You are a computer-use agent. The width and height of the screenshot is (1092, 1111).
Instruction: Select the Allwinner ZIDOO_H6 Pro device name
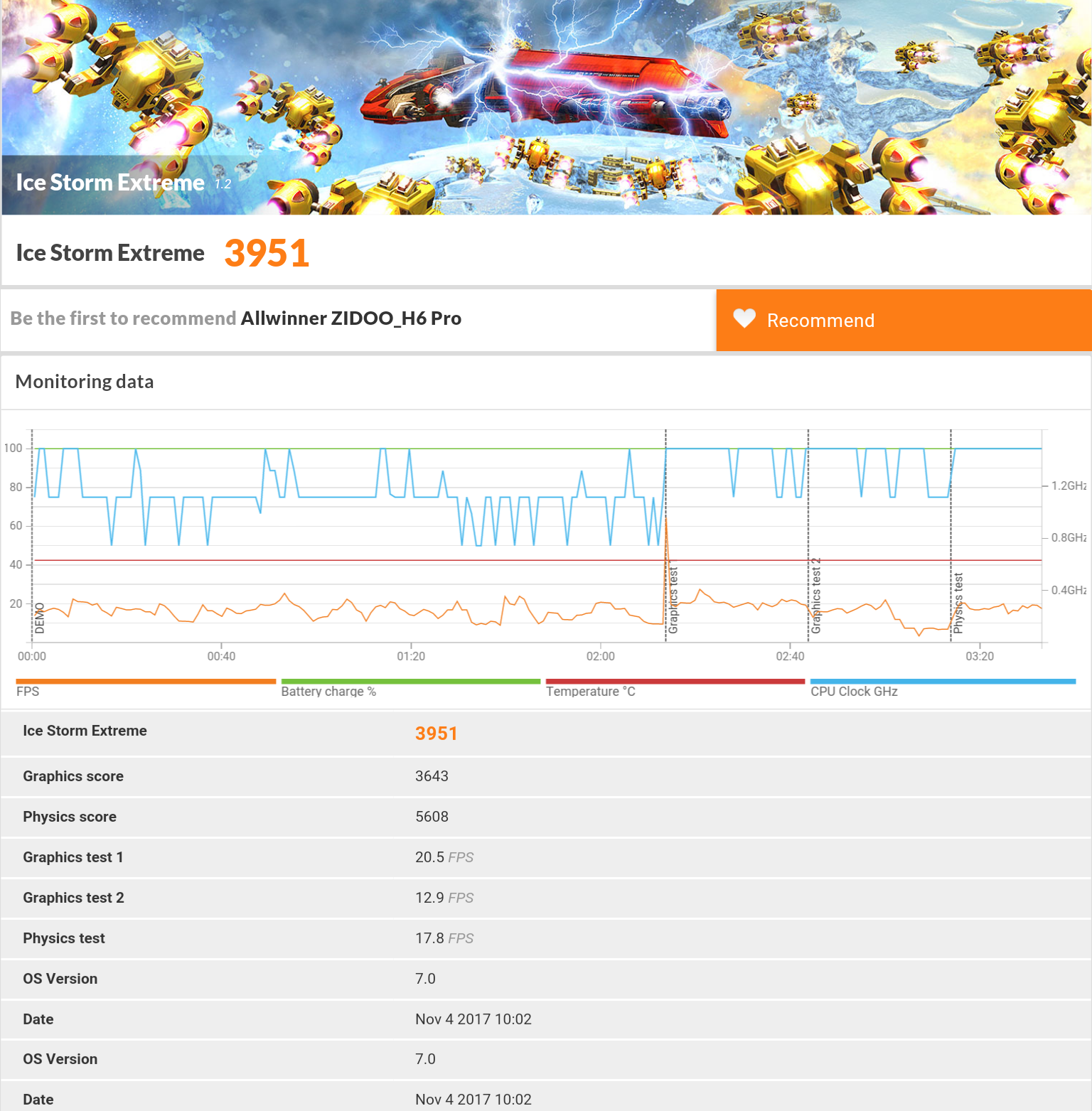pyautogui.click(x=351, y=318)
